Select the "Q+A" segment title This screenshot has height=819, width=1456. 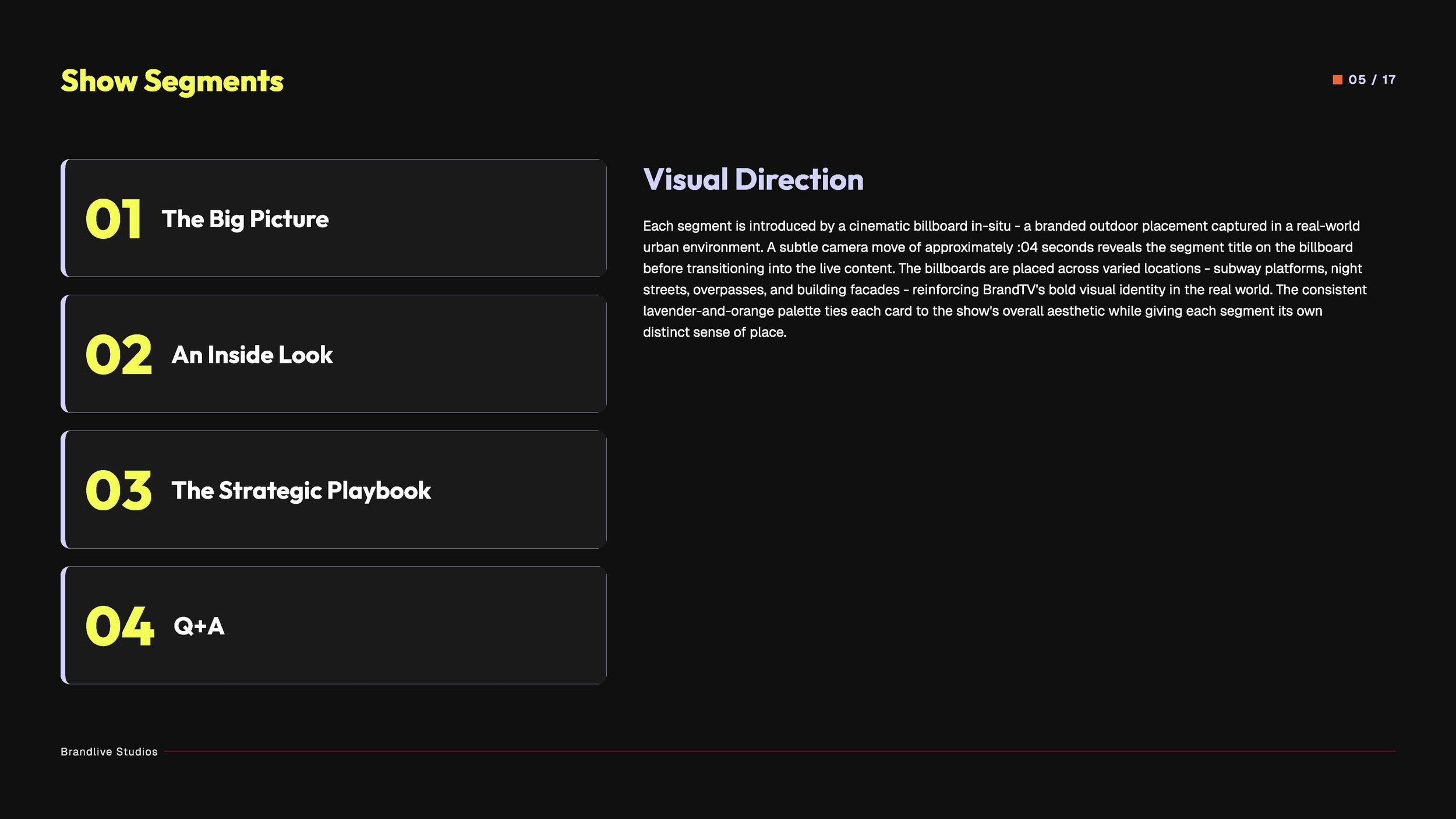[x=199, y=626]
